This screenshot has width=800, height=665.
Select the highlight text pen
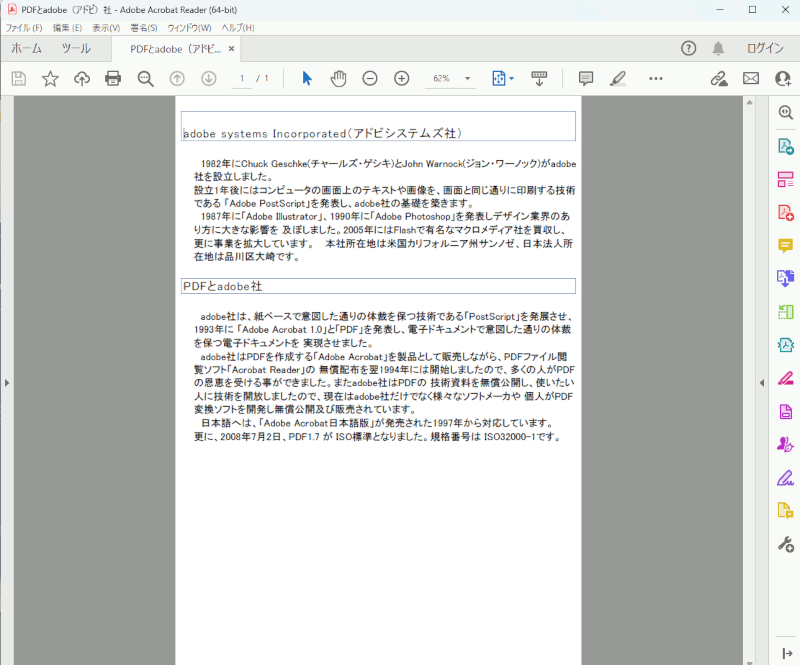point(618,79)
